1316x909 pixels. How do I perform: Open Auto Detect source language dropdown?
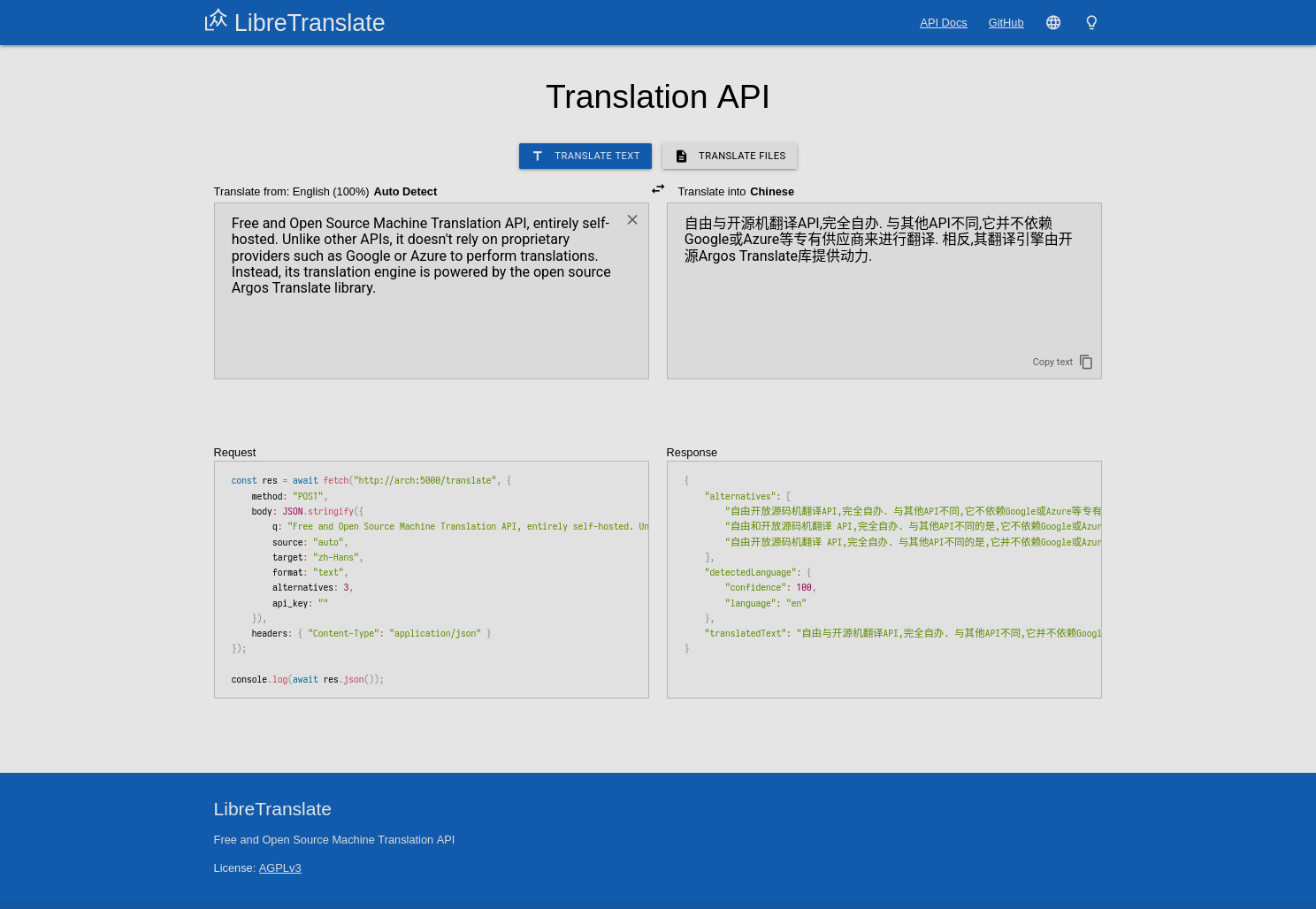(405, 192)
